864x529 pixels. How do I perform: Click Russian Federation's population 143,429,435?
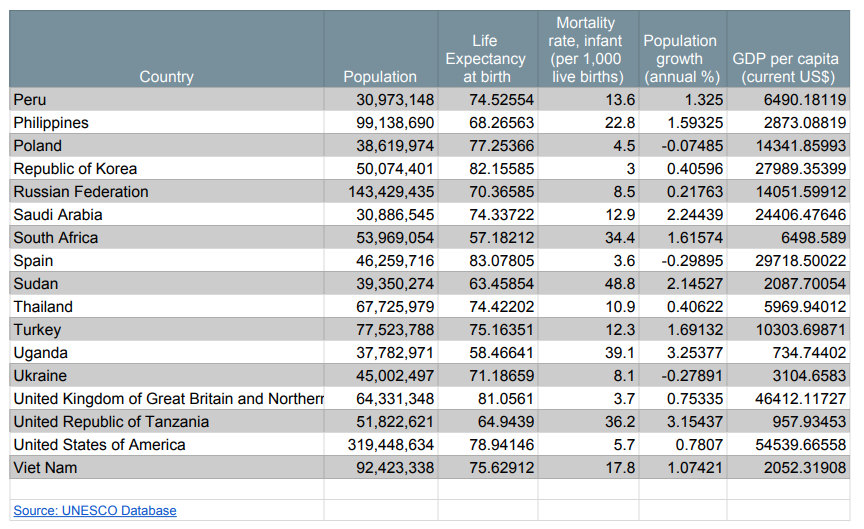coord(391,192)
